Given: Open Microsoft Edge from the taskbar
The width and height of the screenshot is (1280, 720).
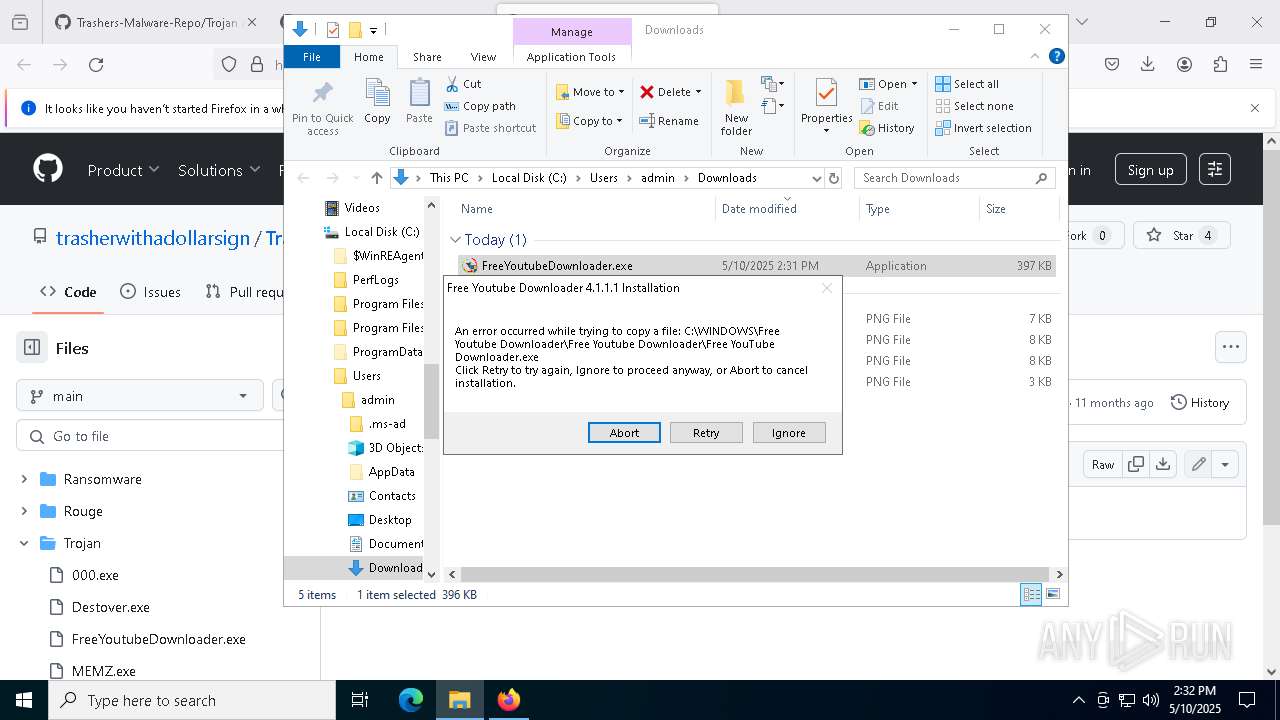Looking at the screenshot, I should click(411, 700).
